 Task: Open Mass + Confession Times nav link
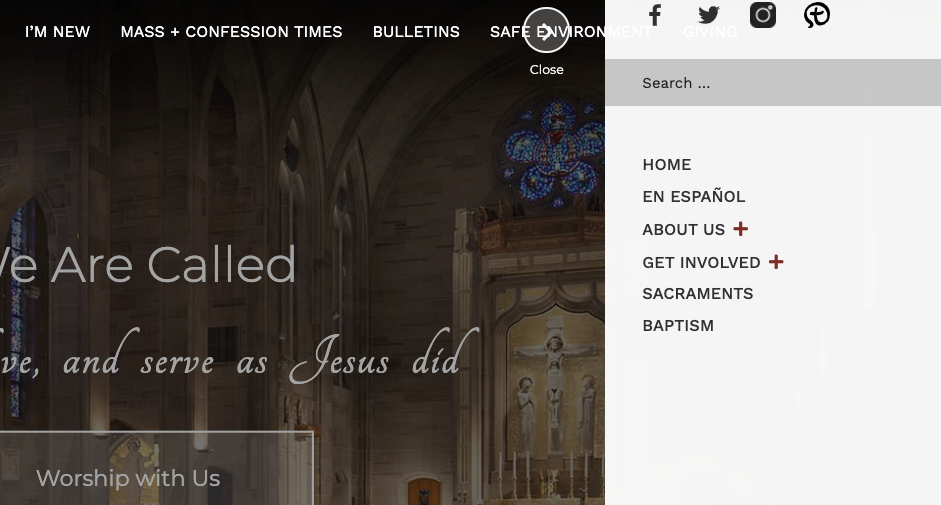[x=231, y=32]
